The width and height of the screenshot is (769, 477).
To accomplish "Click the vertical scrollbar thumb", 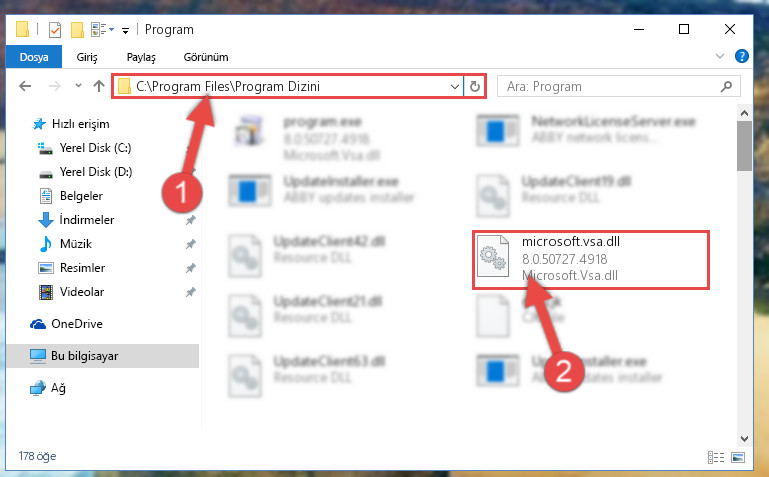I will coord(744,146).
